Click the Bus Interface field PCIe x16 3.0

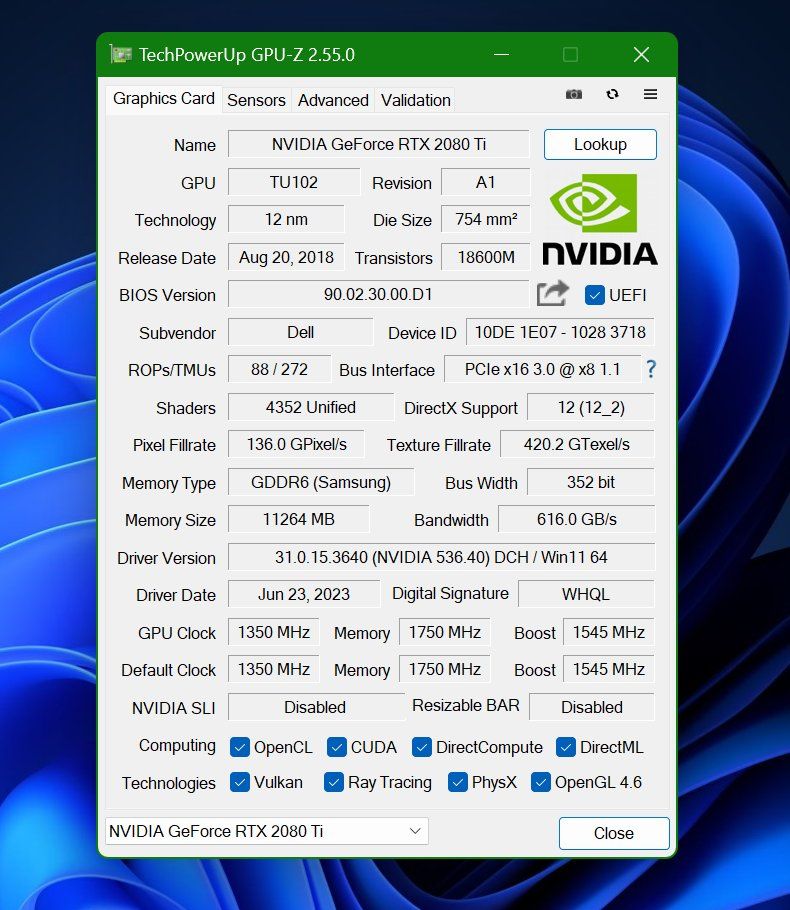[543, 369]
